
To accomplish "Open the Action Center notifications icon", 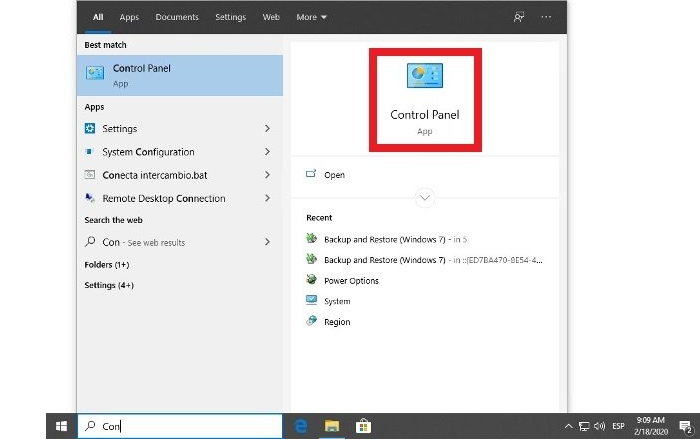I will tap(685, 427).
